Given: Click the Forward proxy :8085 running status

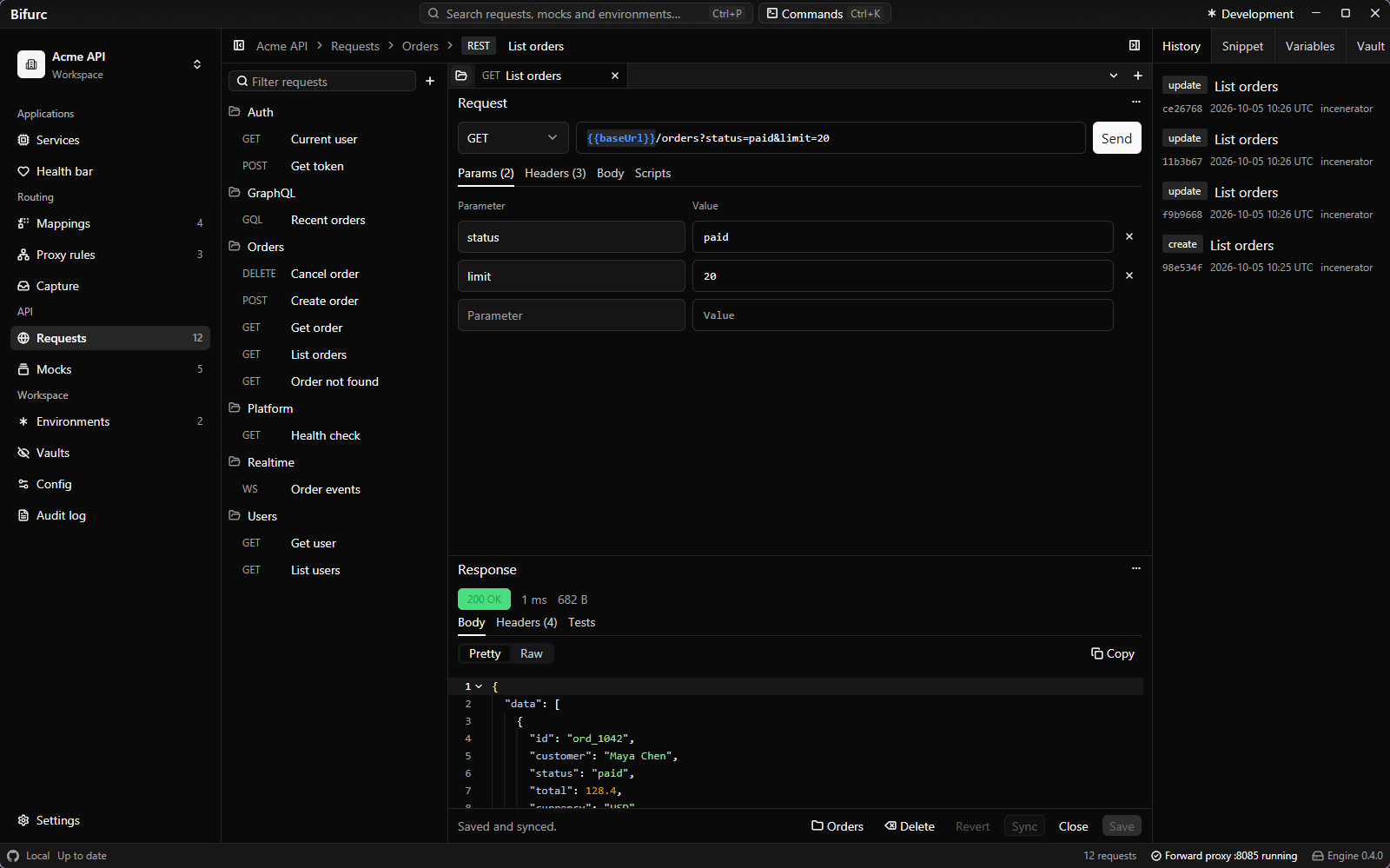Looking at the screenshot, I should coord(1224,856).
